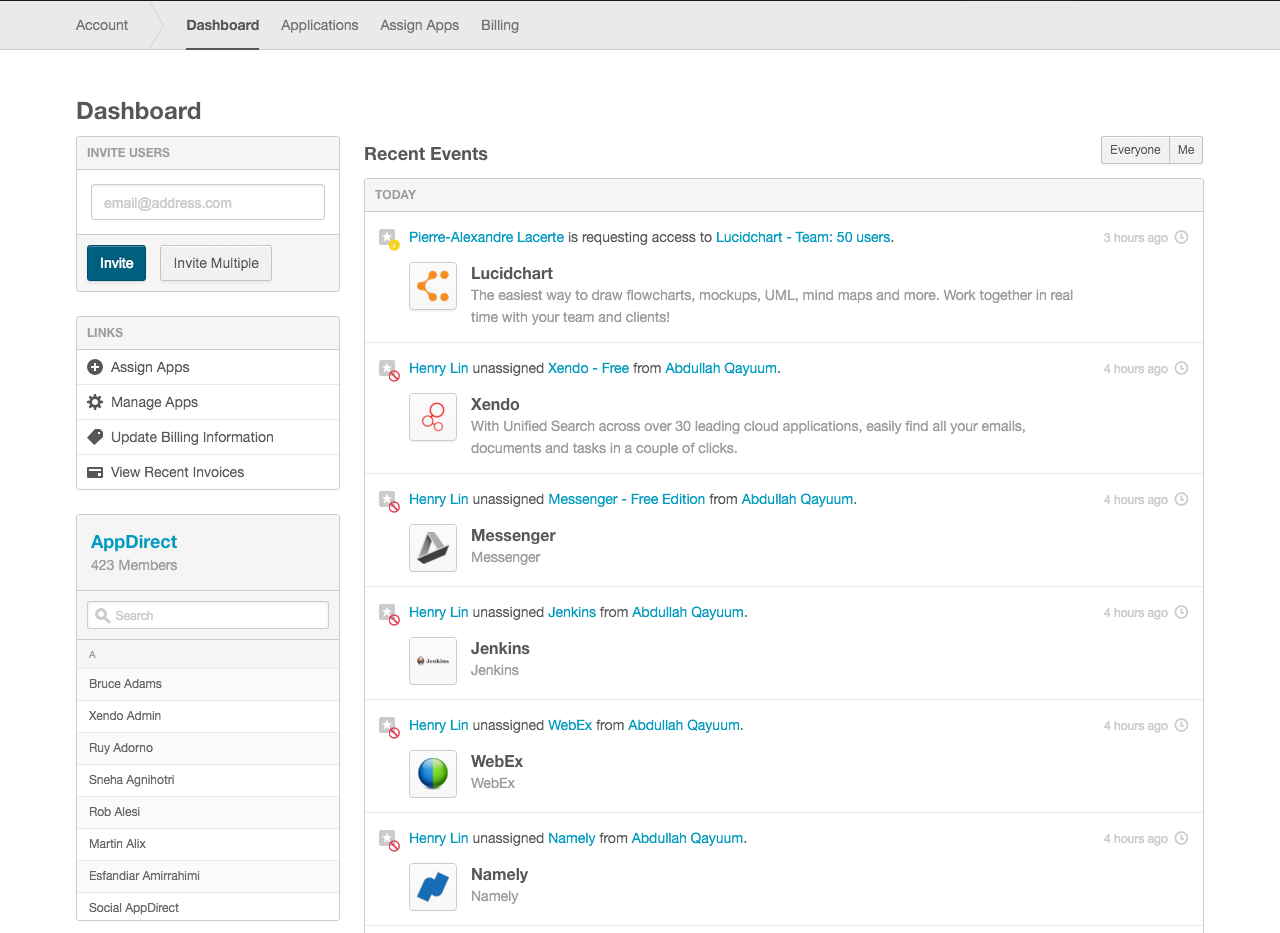Click the clock icon on the Messenger event
Screen dimensions: 1280x933
tap(1181, 499)
